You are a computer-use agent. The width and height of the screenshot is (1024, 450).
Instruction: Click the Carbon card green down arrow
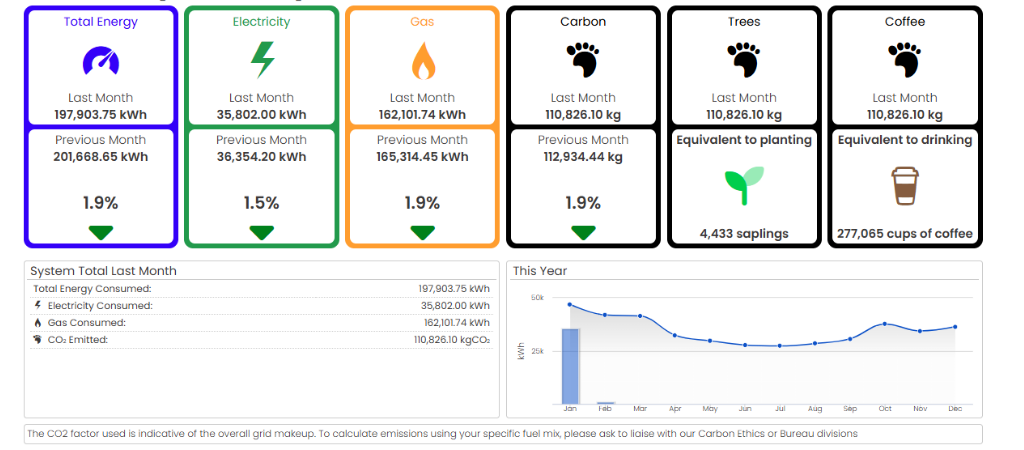click(583, 232)
